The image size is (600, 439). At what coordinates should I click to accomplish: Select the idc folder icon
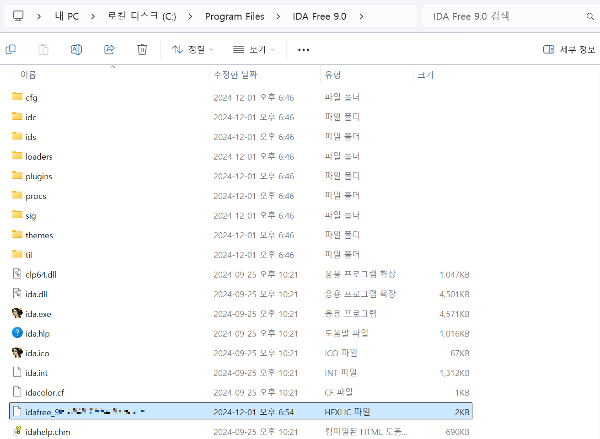(17, 116)
